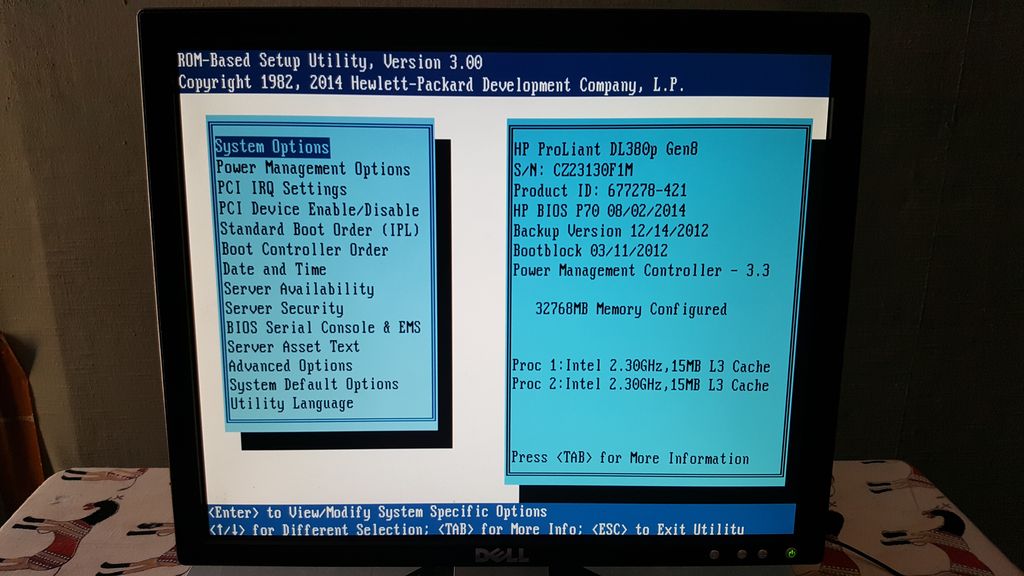Screen dimensions: 1024x576
Task: Open Power Management Options
Action: [x=313, y=168]
